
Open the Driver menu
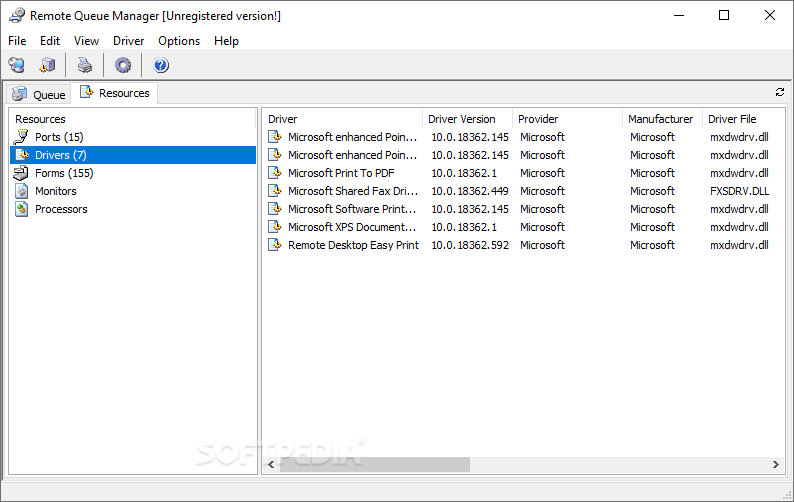tap(129, 41)
